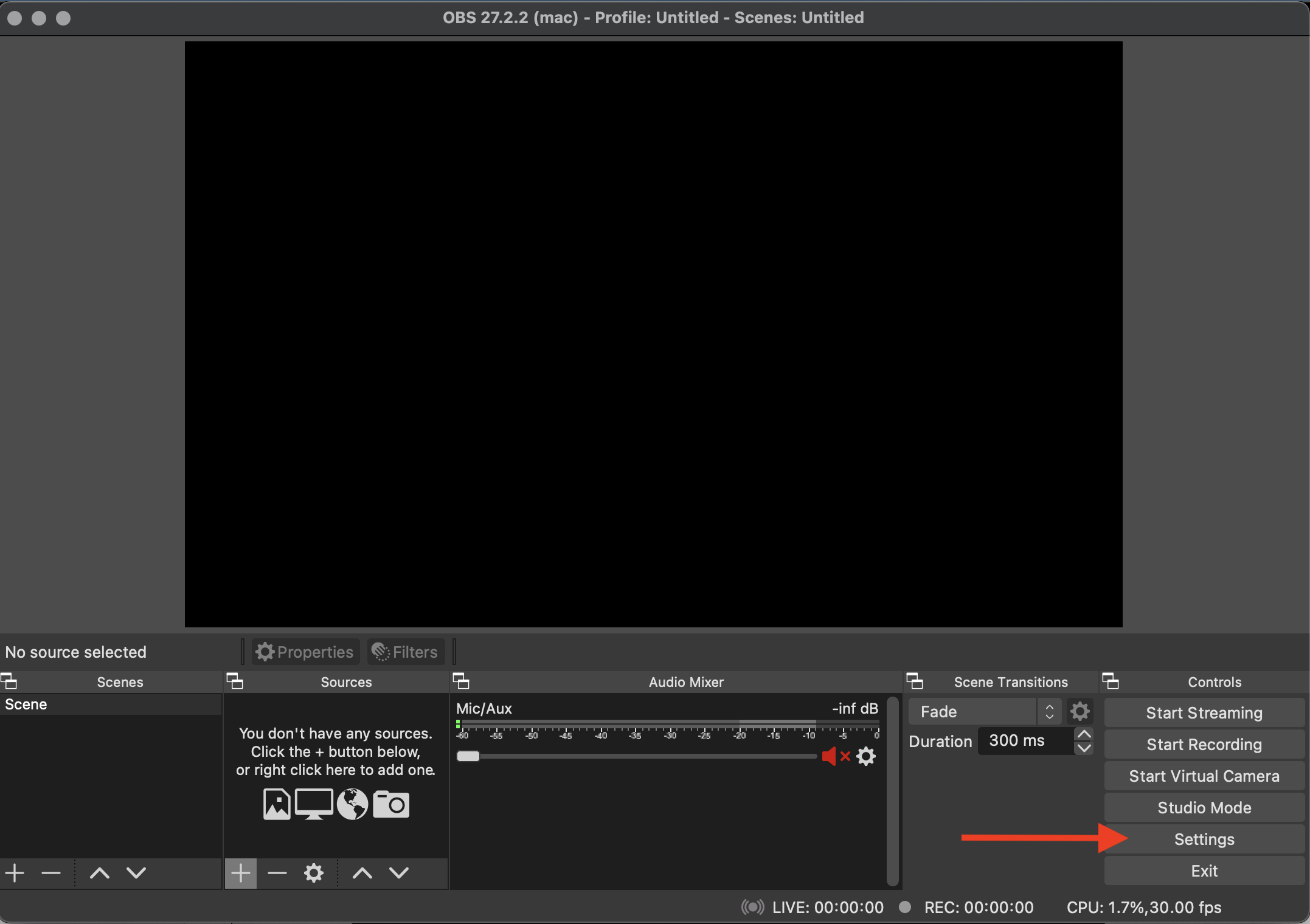Pop out the Scenes dock icon
1310x924 pixels.
[x=9, y=681]
